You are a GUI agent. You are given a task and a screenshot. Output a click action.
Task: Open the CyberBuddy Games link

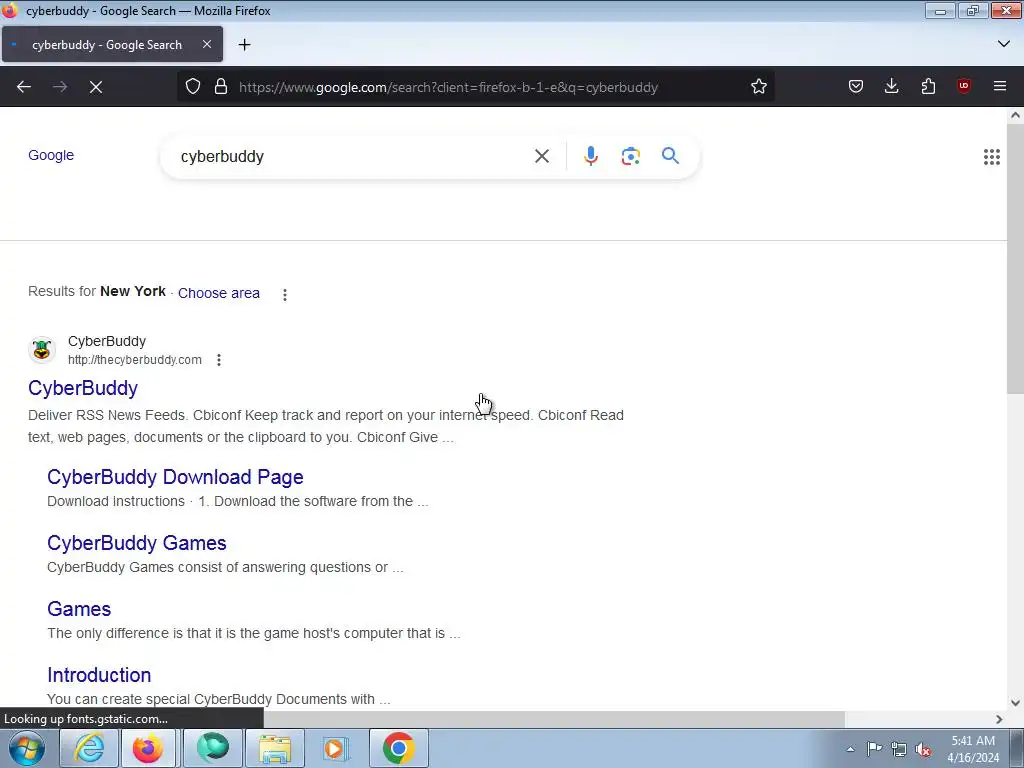(136, 543)
